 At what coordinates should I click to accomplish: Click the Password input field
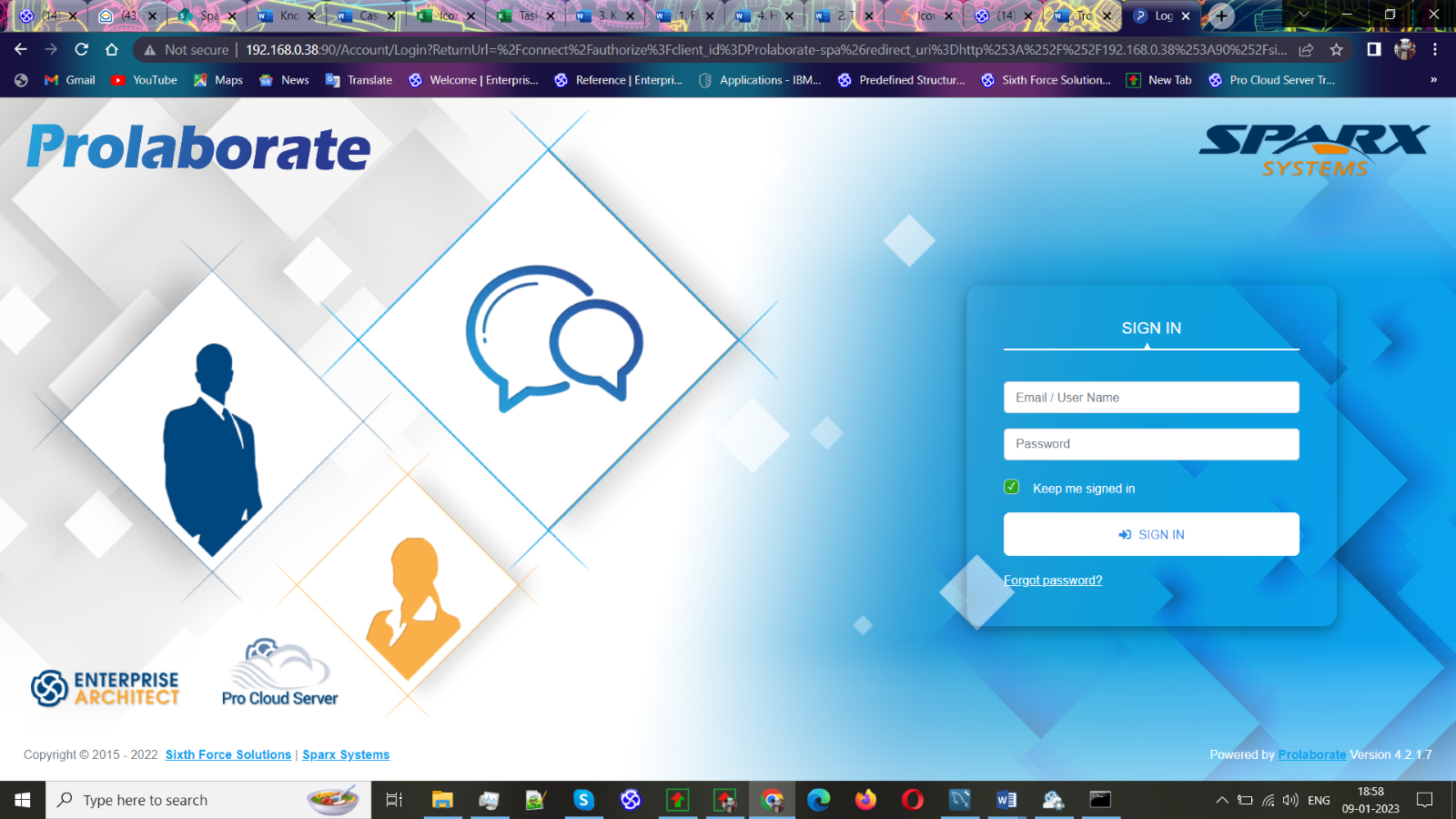click(1151, 444)
